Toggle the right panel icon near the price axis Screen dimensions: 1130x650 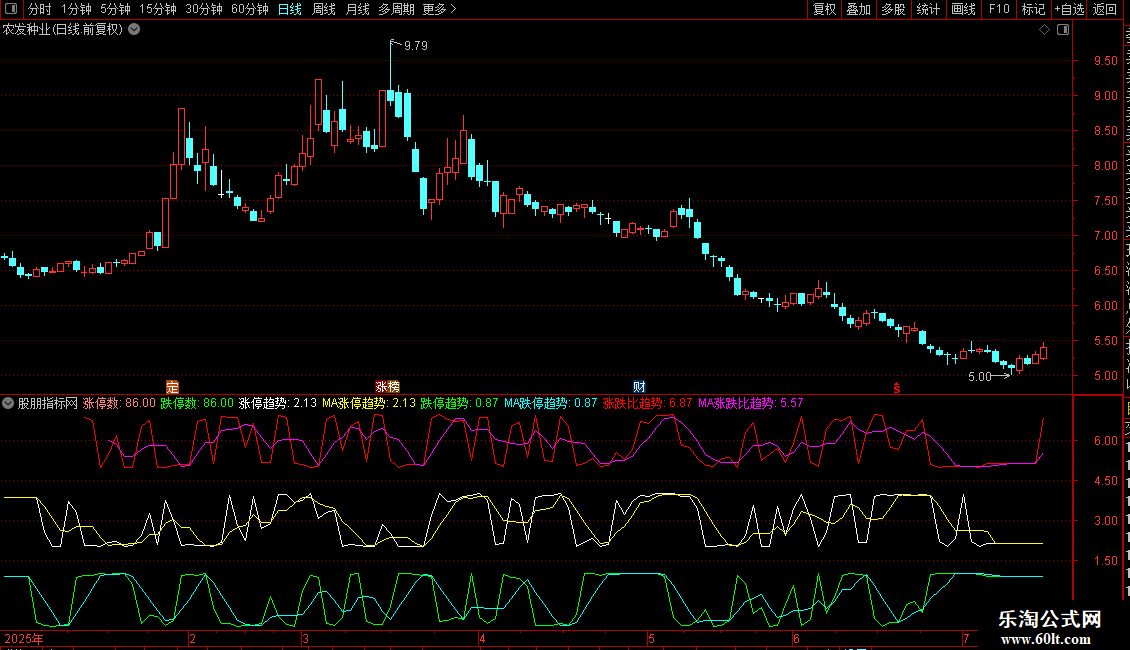point(1063,30)
